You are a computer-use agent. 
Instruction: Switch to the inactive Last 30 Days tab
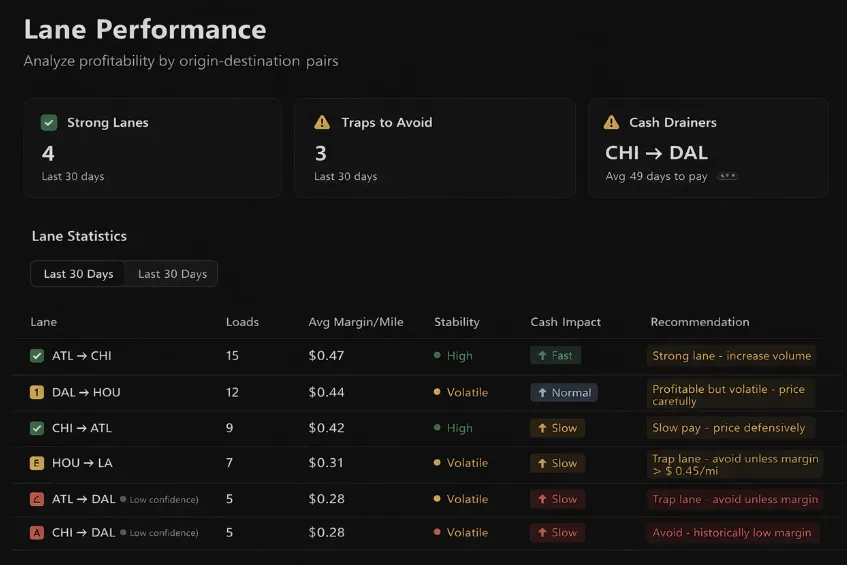tap(172, 274)
